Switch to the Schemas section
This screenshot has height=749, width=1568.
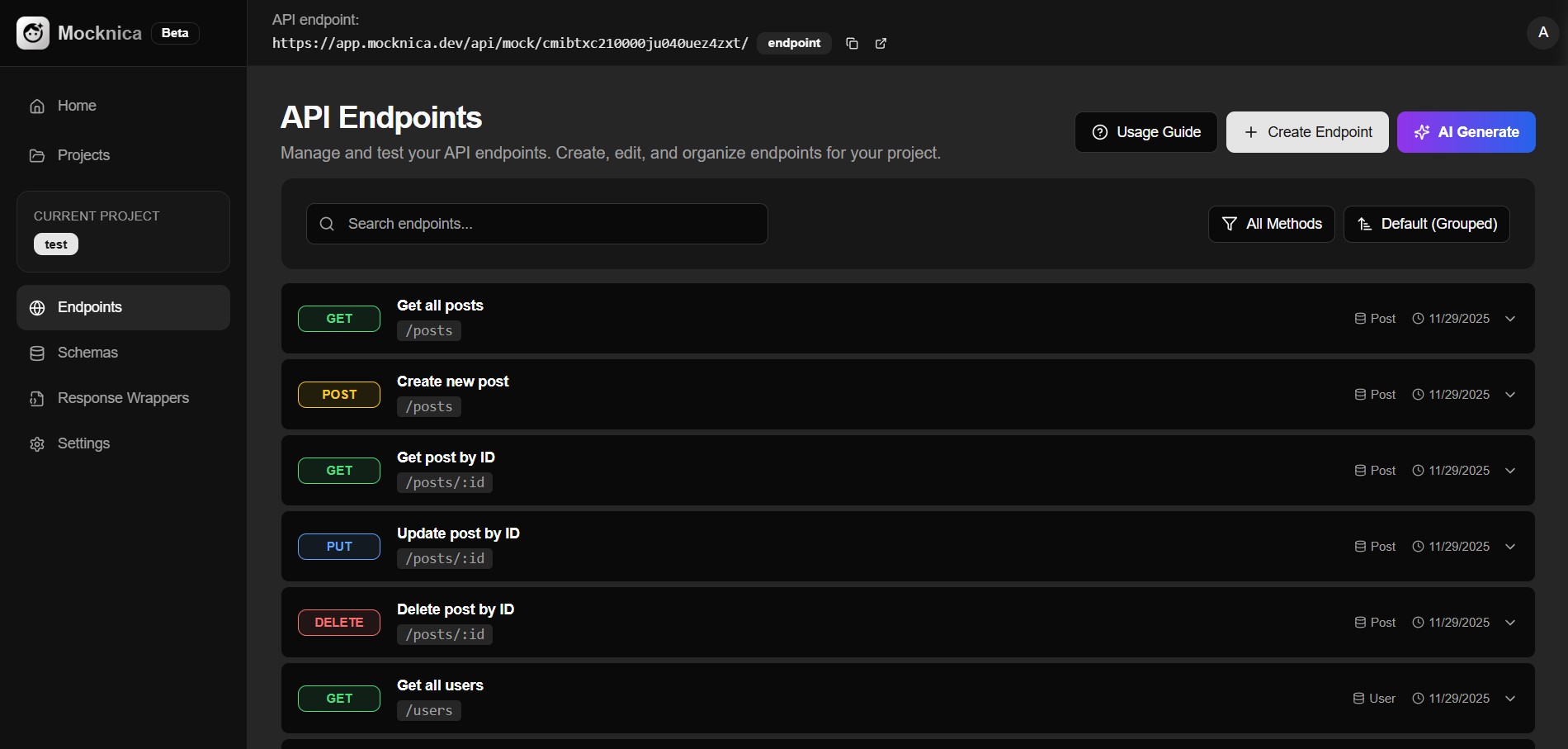(x=87, y=353)
